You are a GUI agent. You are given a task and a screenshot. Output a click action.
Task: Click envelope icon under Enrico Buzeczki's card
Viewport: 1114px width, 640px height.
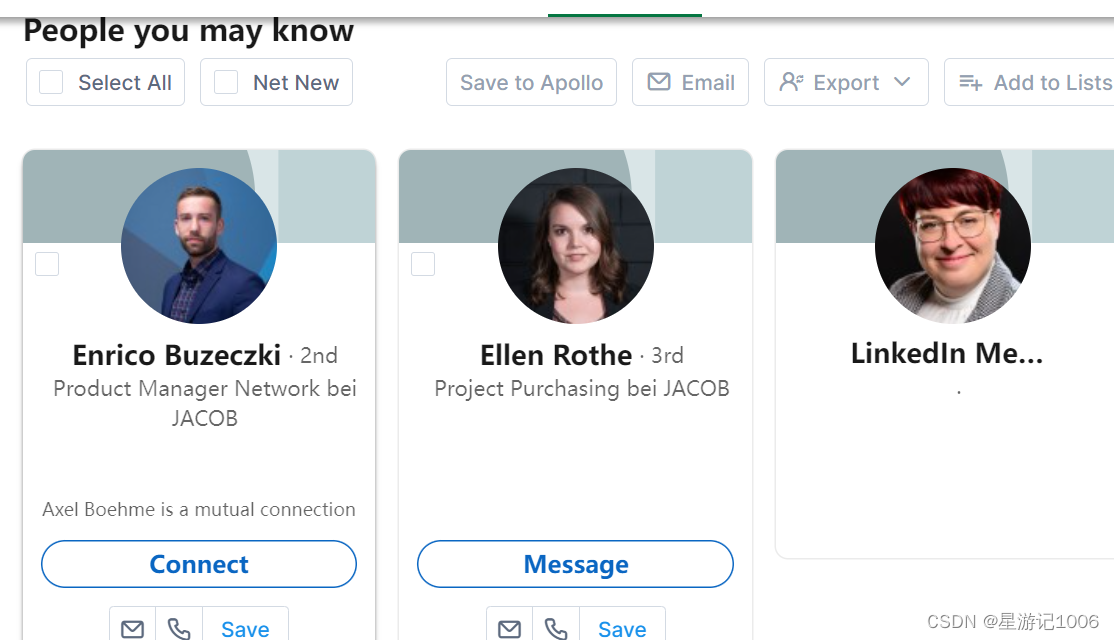pyautogui.click(x=132, y=628)
